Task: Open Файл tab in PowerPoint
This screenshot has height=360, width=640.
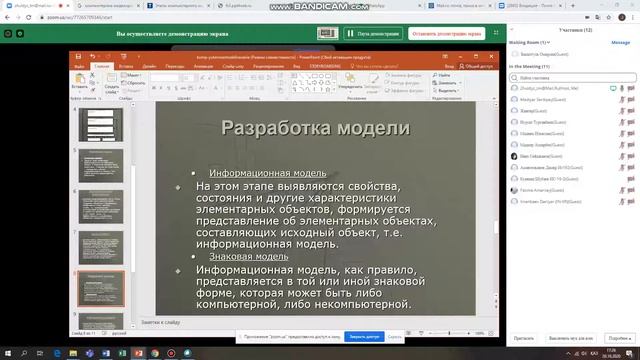Action: (x=79, y=66)
